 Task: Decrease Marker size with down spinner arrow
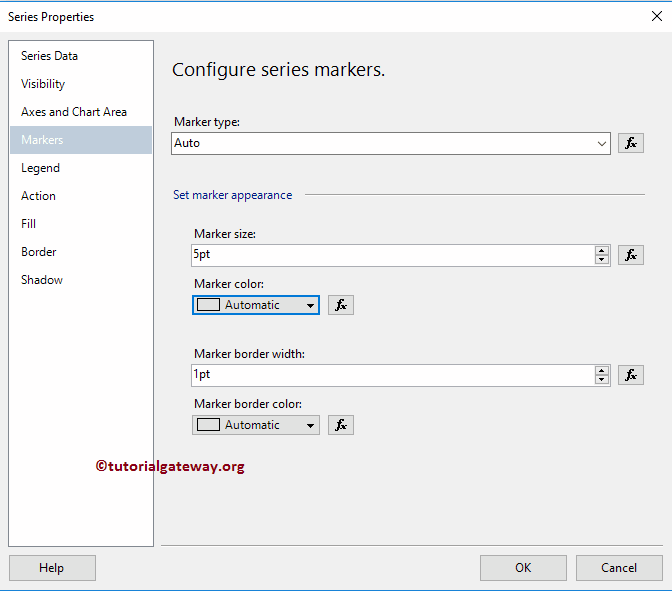(x=602, y=260)
